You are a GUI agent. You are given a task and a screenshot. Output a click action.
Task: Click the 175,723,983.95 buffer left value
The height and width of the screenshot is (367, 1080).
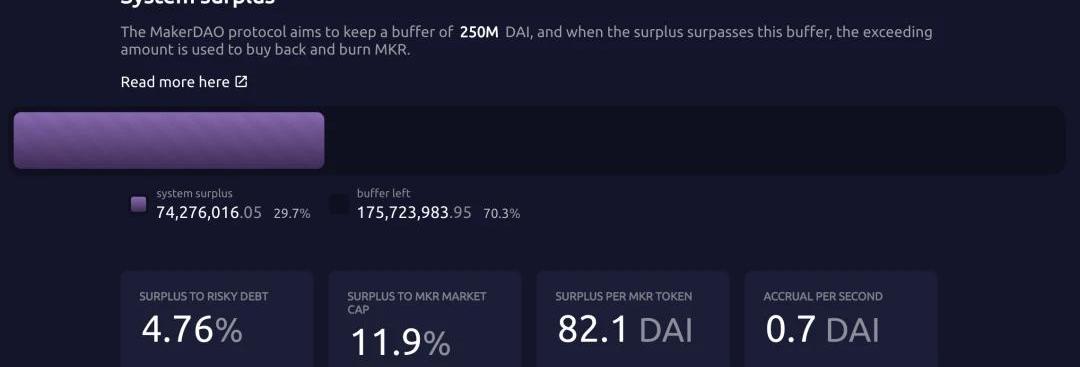(414, 213)
